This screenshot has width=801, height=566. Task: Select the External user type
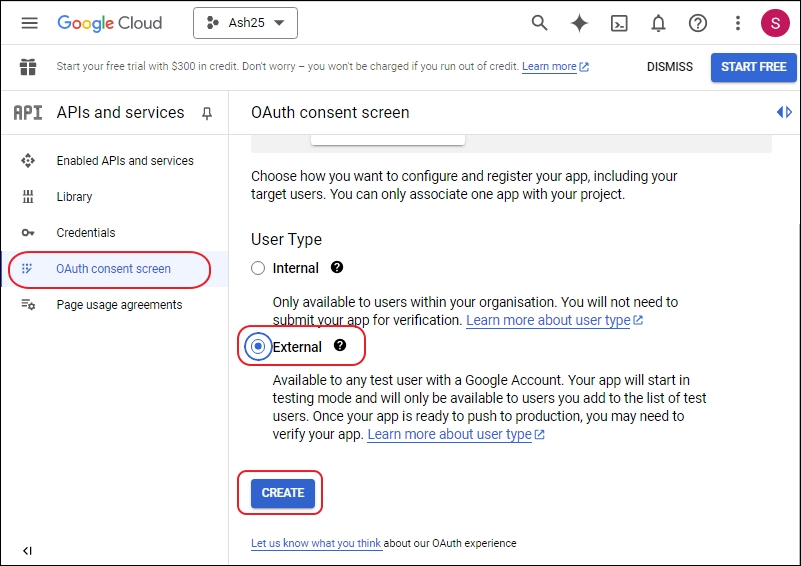point(259,347)
